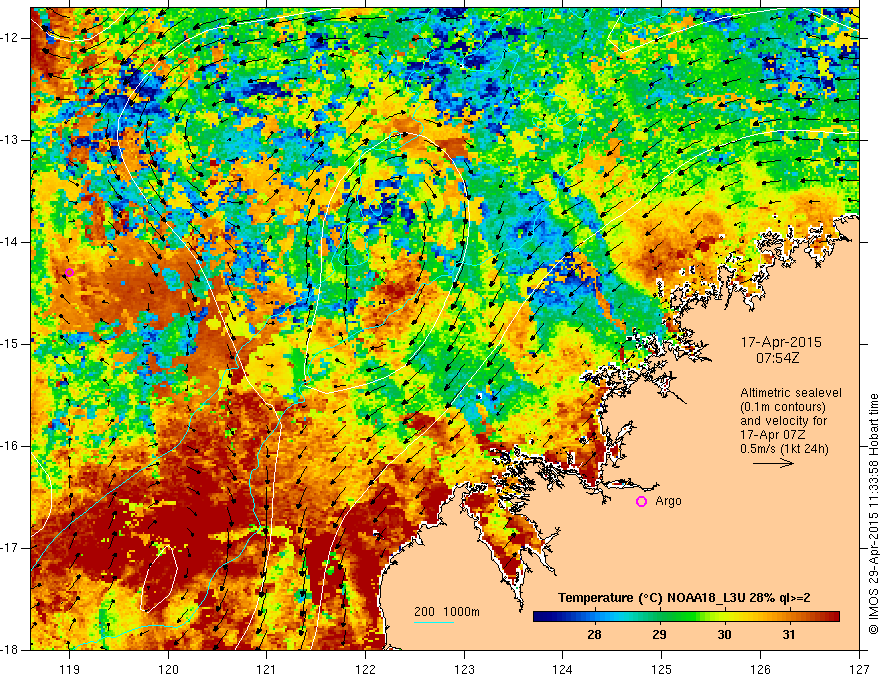Click the longitude axis label 125
Screen dimensions: 880x680
(662, 669)
